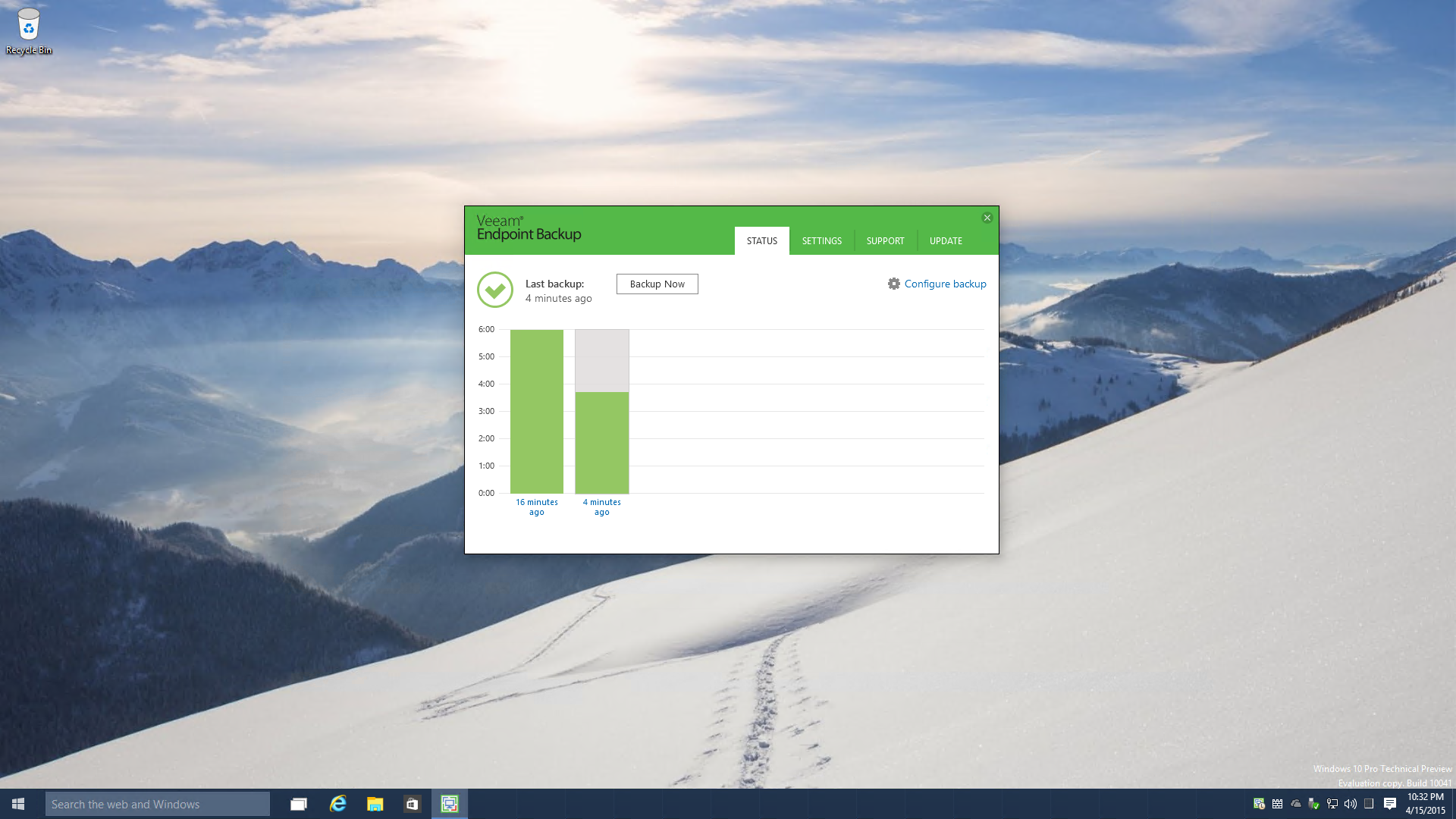Image resolution: width=1456 pixels, height=819 pixels.
Task: Switch to the UPDATE tab
Action: 946,240
